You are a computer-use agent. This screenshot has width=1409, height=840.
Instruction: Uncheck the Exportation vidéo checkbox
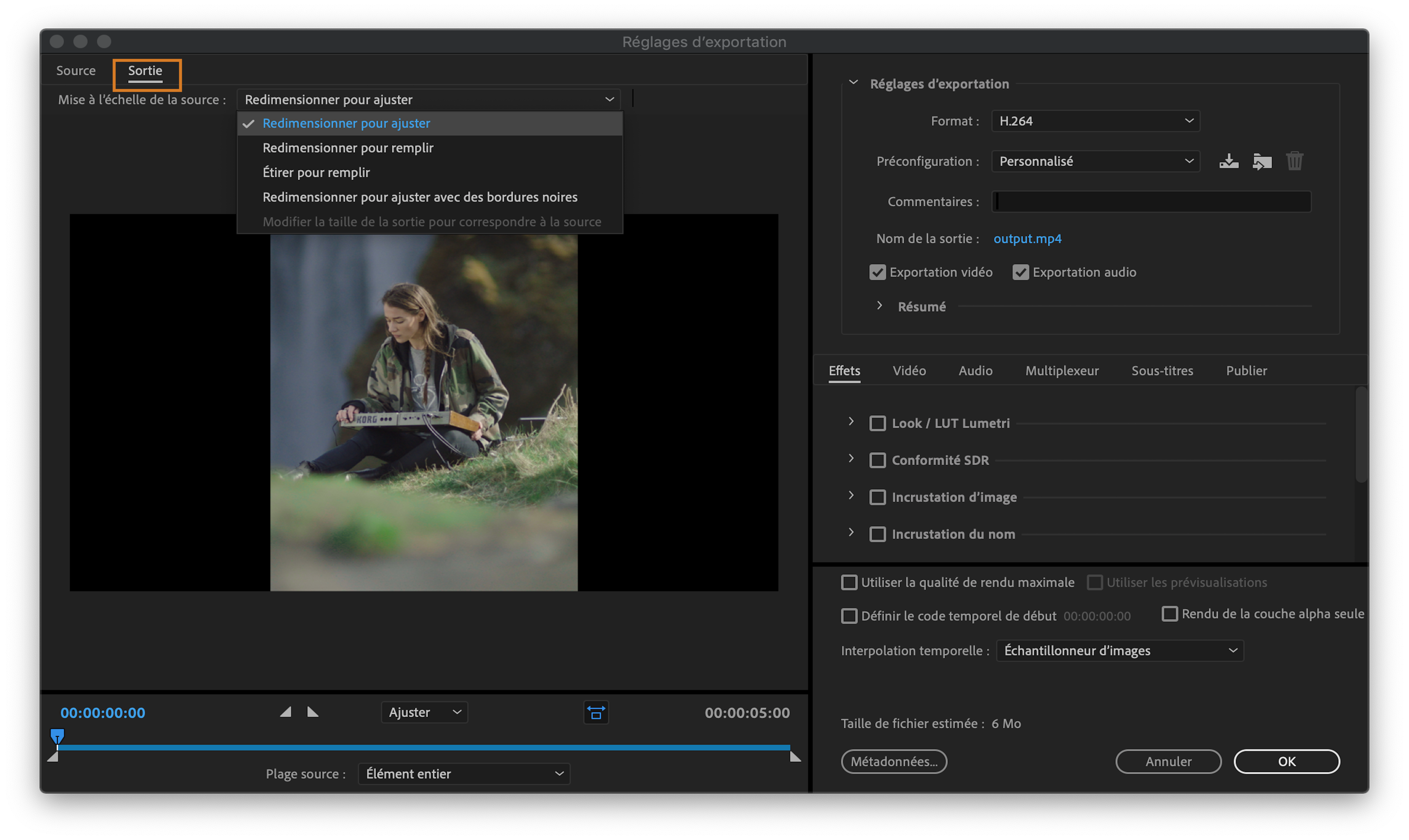point(877,272)
